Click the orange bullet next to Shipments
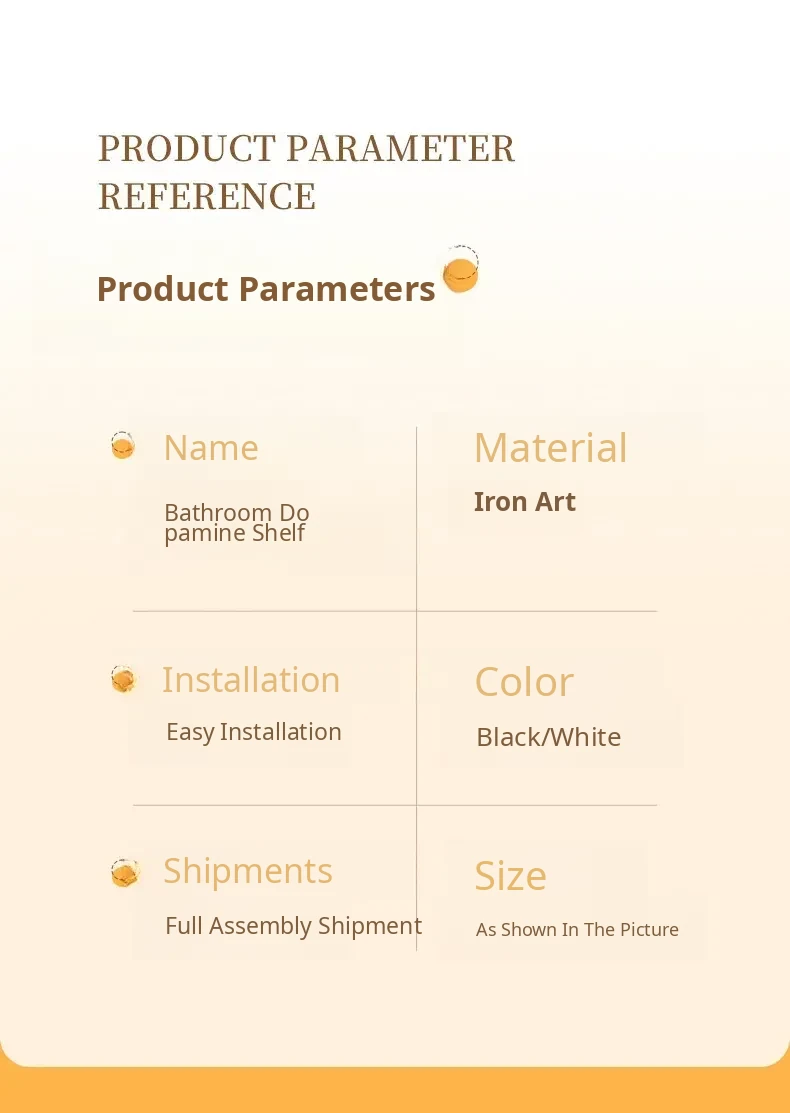 [x=124, y=873]
